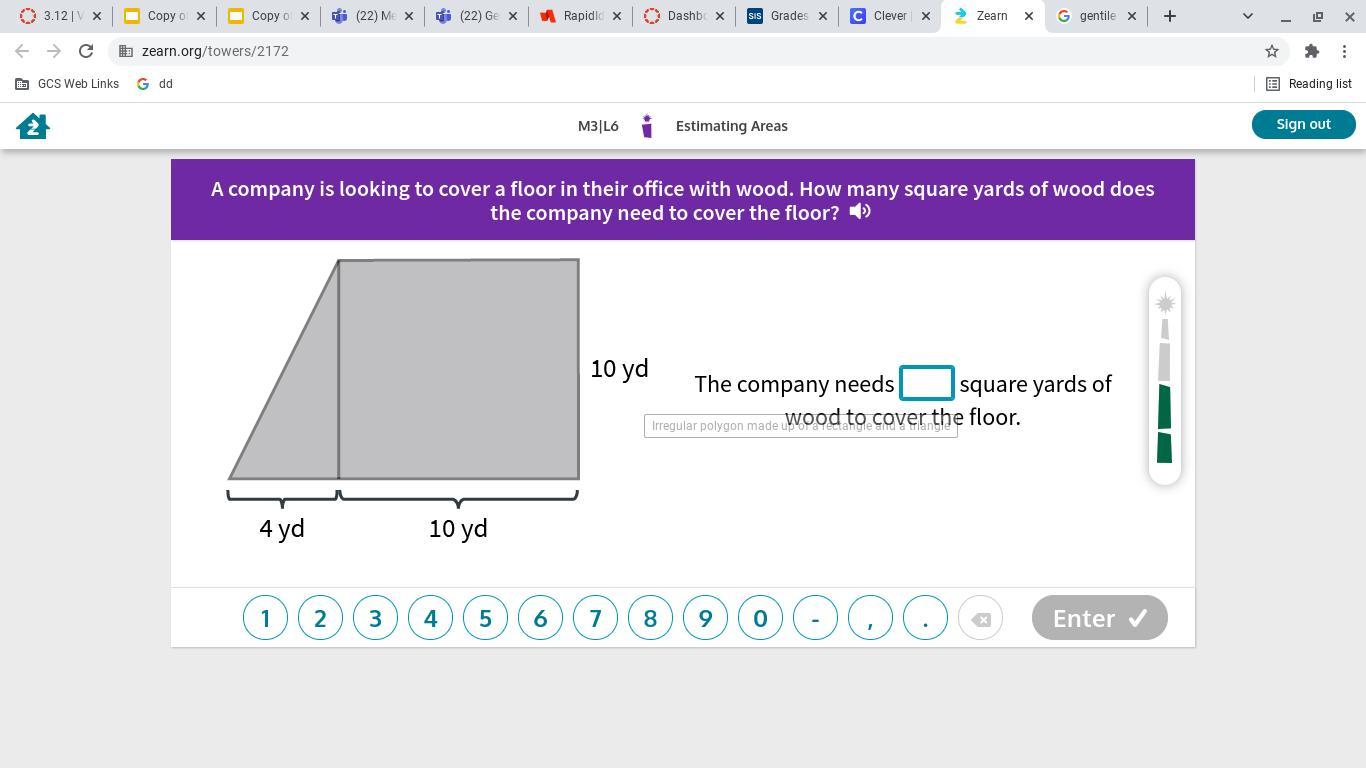The image size is (1366, 768).
Task: Click number 8 on the keypad
Action: pyautogui.click(x=650, y=619)
